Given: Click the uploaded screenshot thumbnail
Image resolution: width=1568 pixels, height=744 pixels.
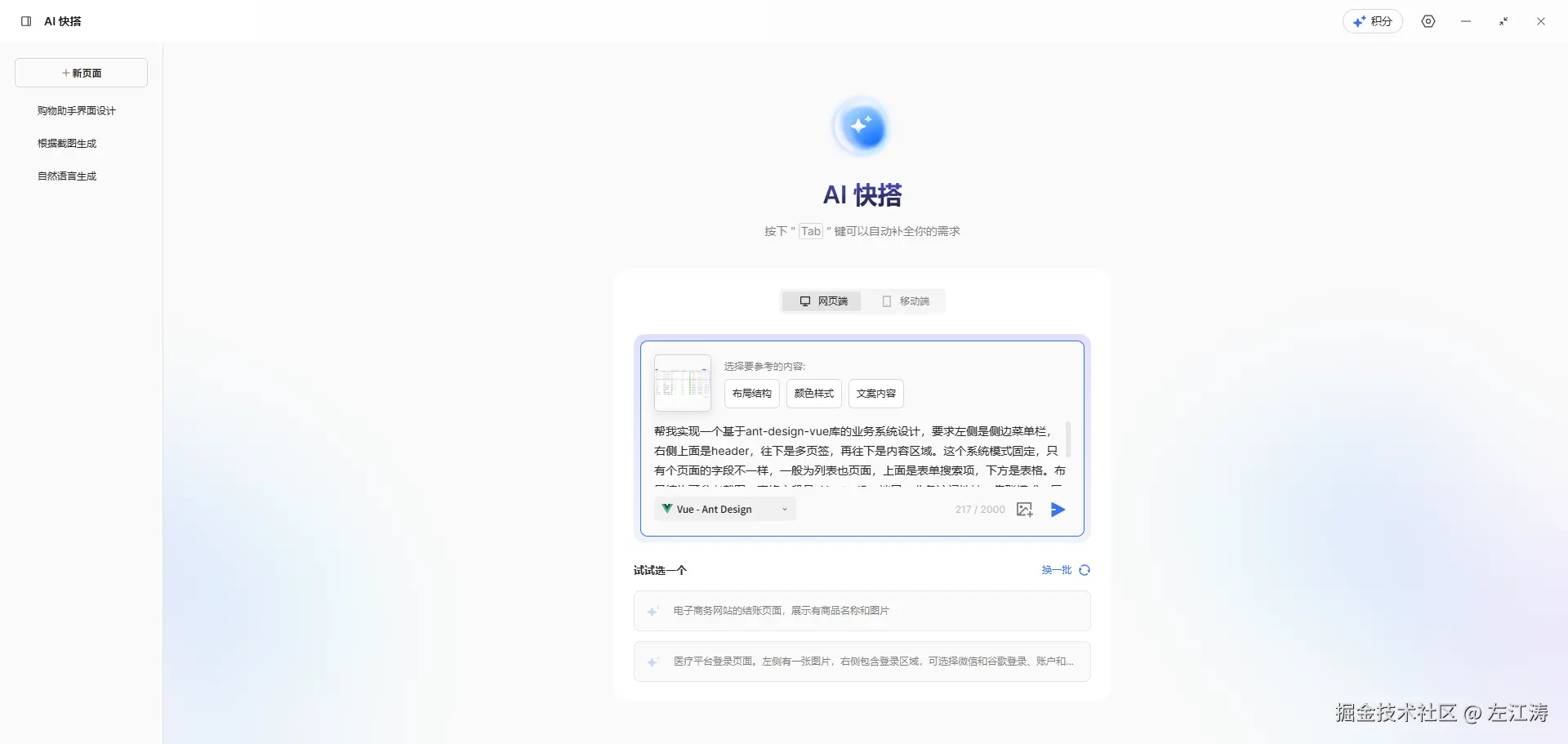Looking at the screenshot, I should 682,383.
